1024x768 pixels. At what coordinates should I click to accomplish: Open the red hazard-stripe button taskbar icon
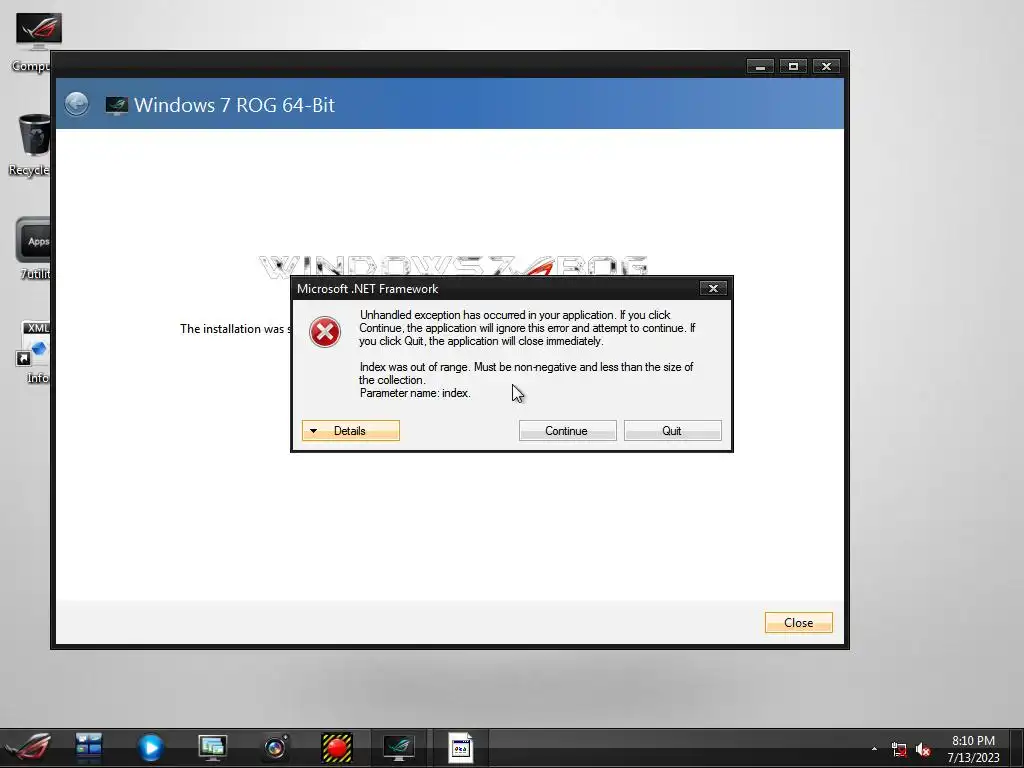pos(337,748)
